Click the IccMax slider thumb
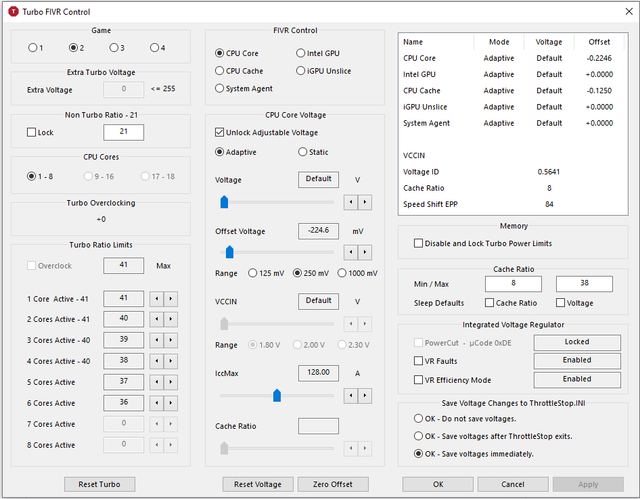Screen dimensions: 640x499 pos(277,395)
